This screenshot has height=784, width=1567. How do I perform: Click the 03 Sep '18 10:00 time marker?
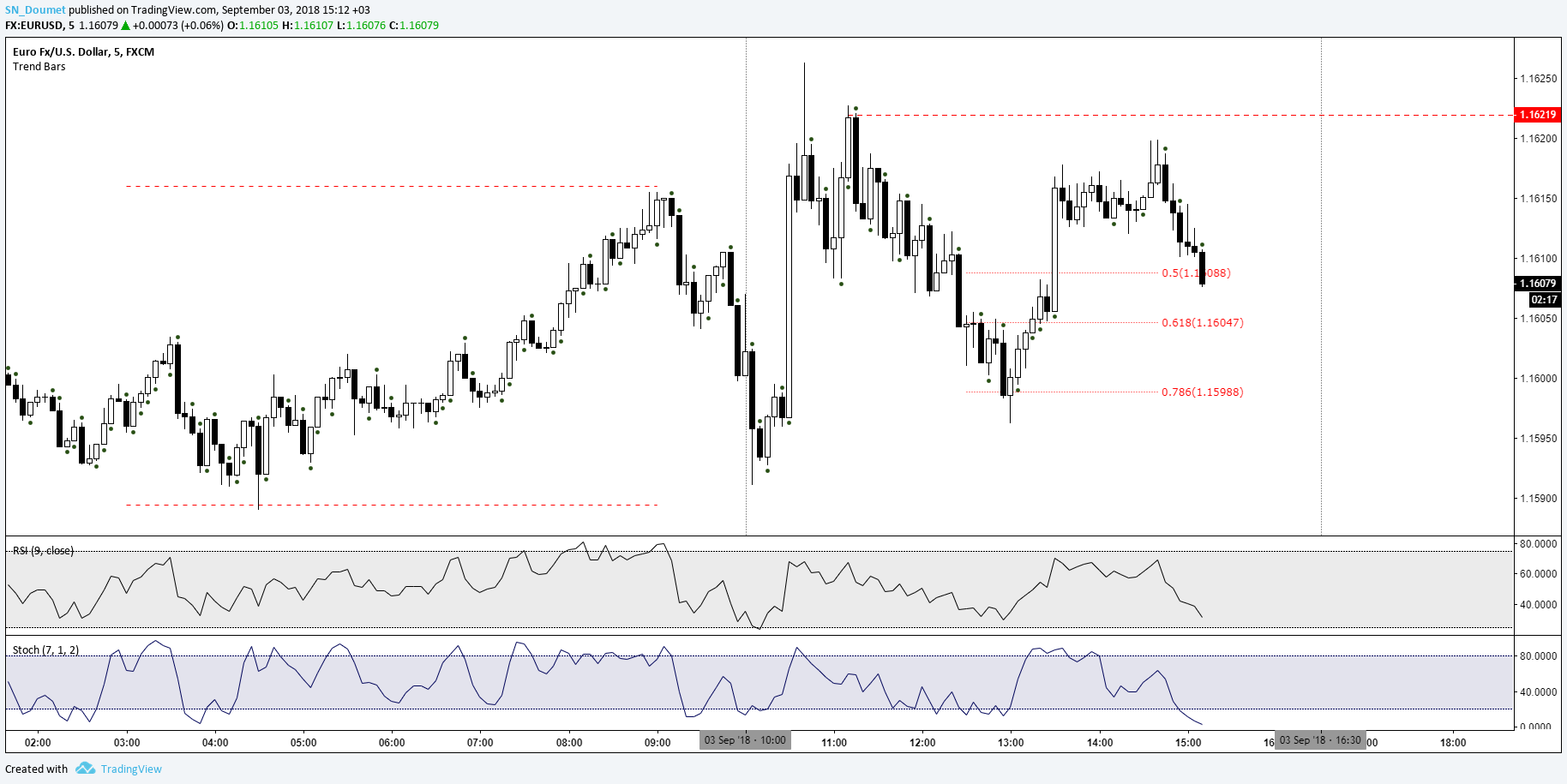coord(745,740)
